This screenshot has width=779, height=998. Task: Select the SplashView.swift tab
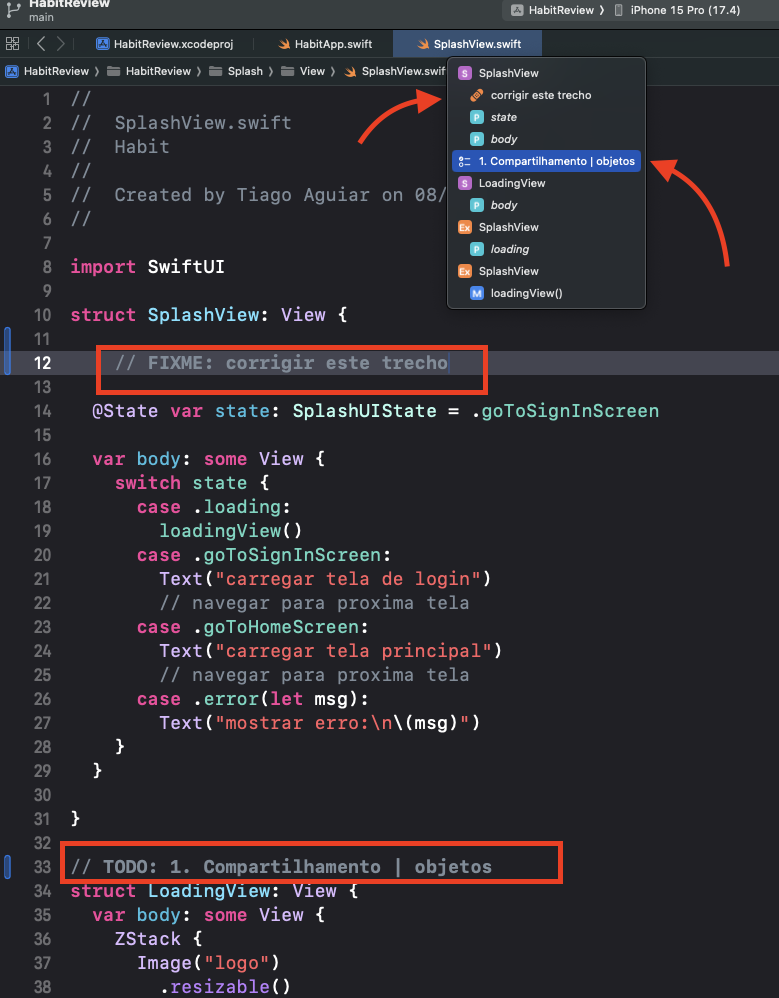[x=468, y=44]
